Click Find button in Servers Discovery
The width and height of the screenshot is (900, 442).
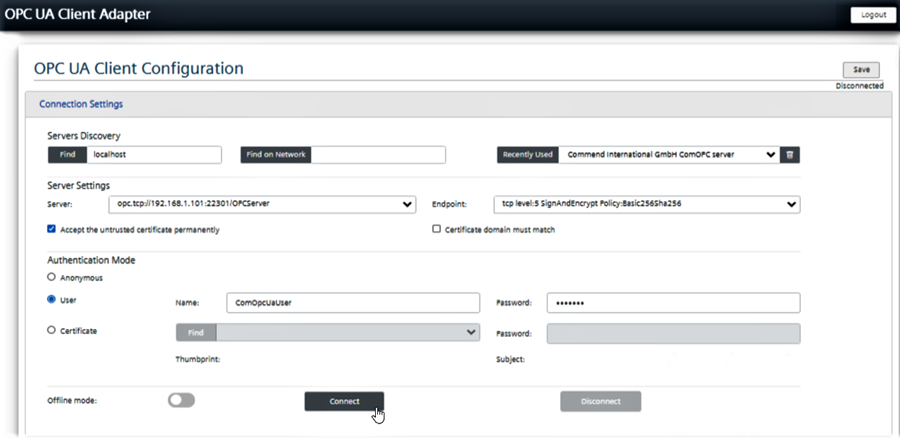66,155
